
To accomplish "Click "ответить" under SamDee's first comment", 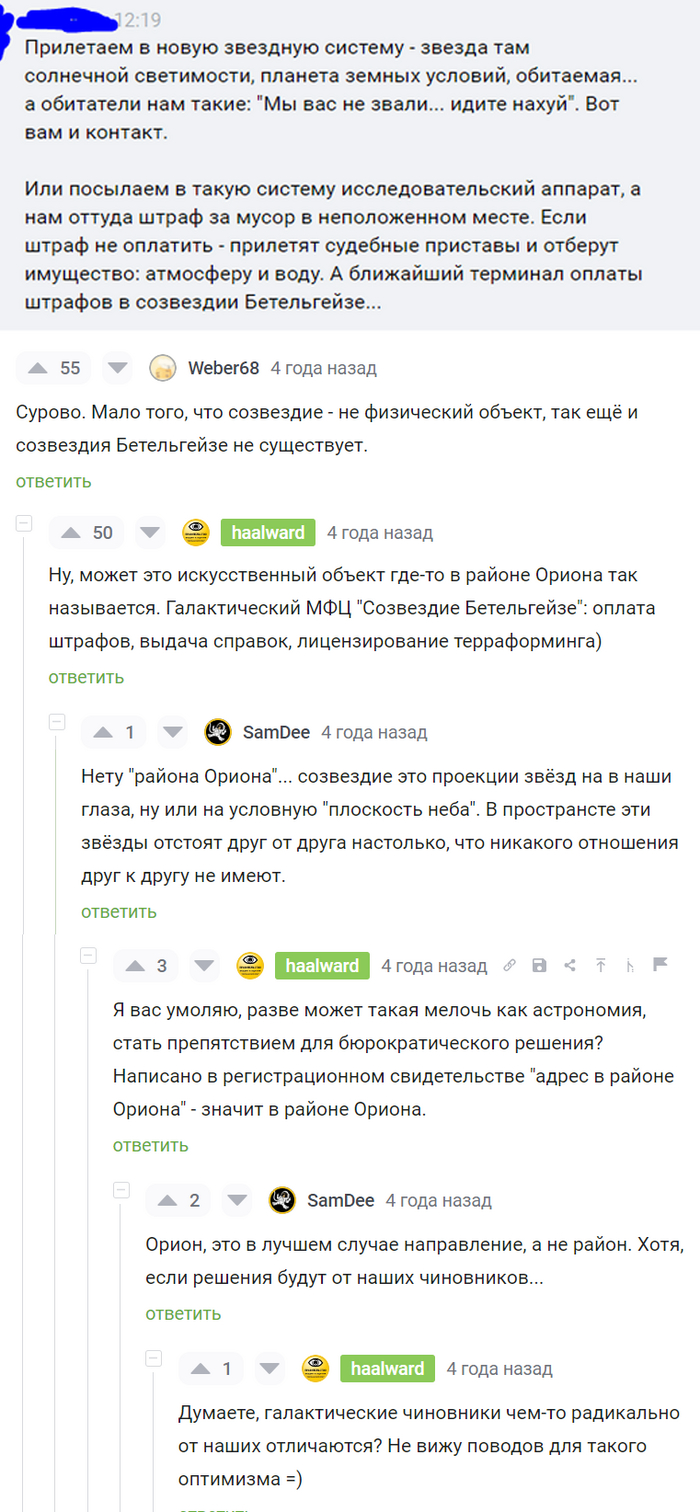I will pos(119,911).
